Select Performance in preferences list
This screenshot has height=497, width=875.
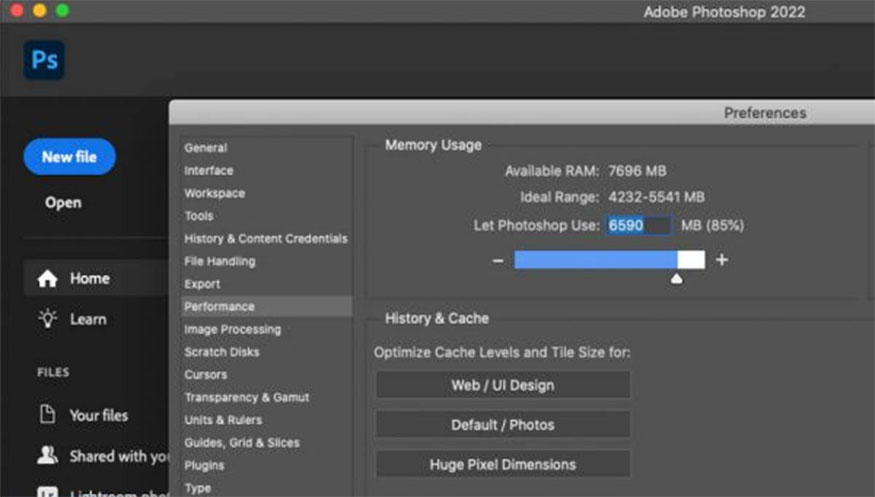tap(219, 306)
